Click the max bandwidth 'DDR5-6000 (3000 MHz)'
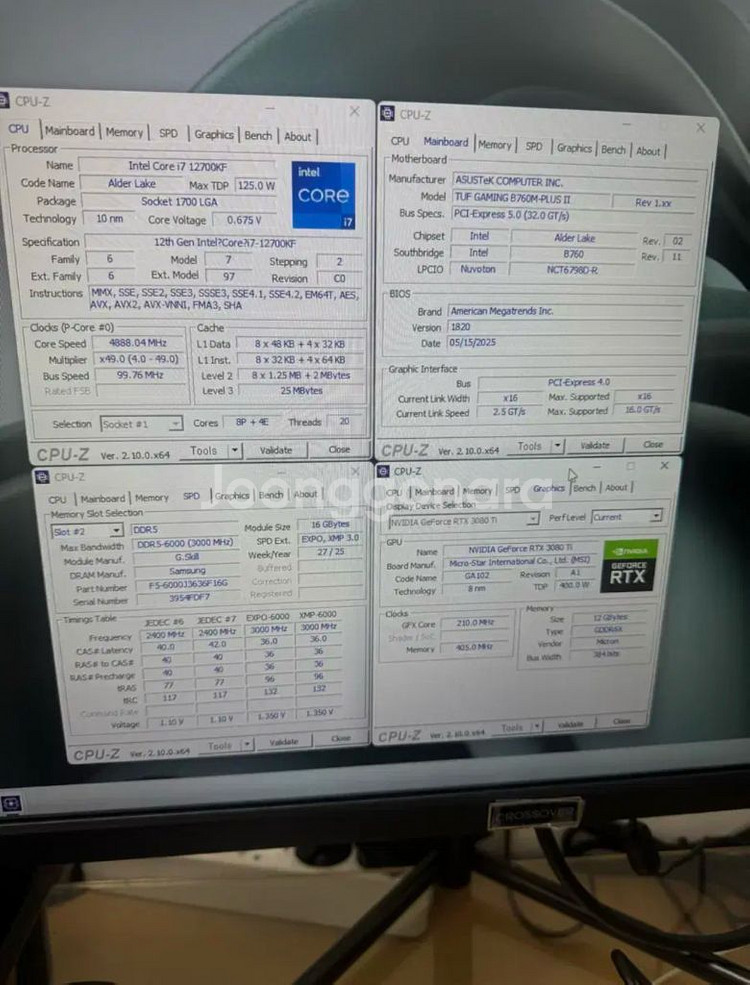 pyautogui.click(x=185, y=543)
